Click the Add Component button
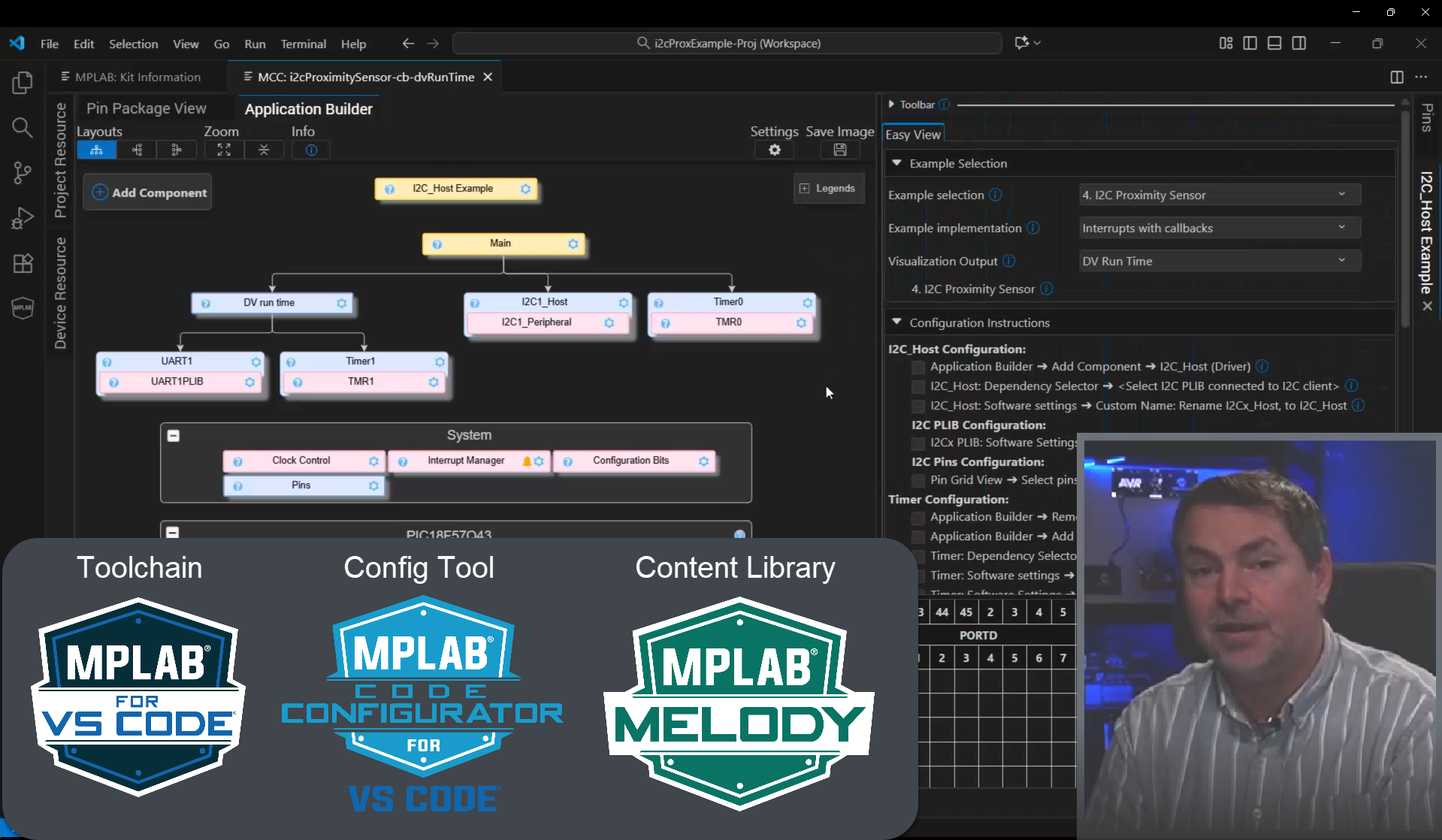The width and height of the screenshot is (1442, 840). (148, 193)
